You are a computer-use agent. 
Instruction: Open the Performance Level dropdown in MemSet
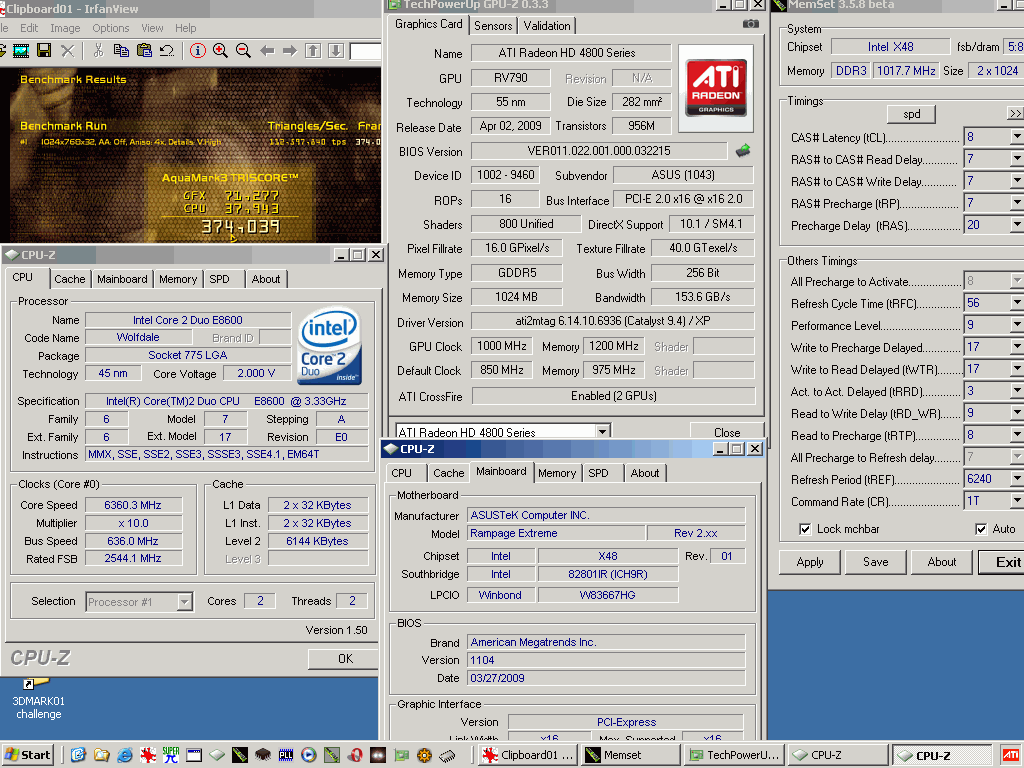(1016, 325)
